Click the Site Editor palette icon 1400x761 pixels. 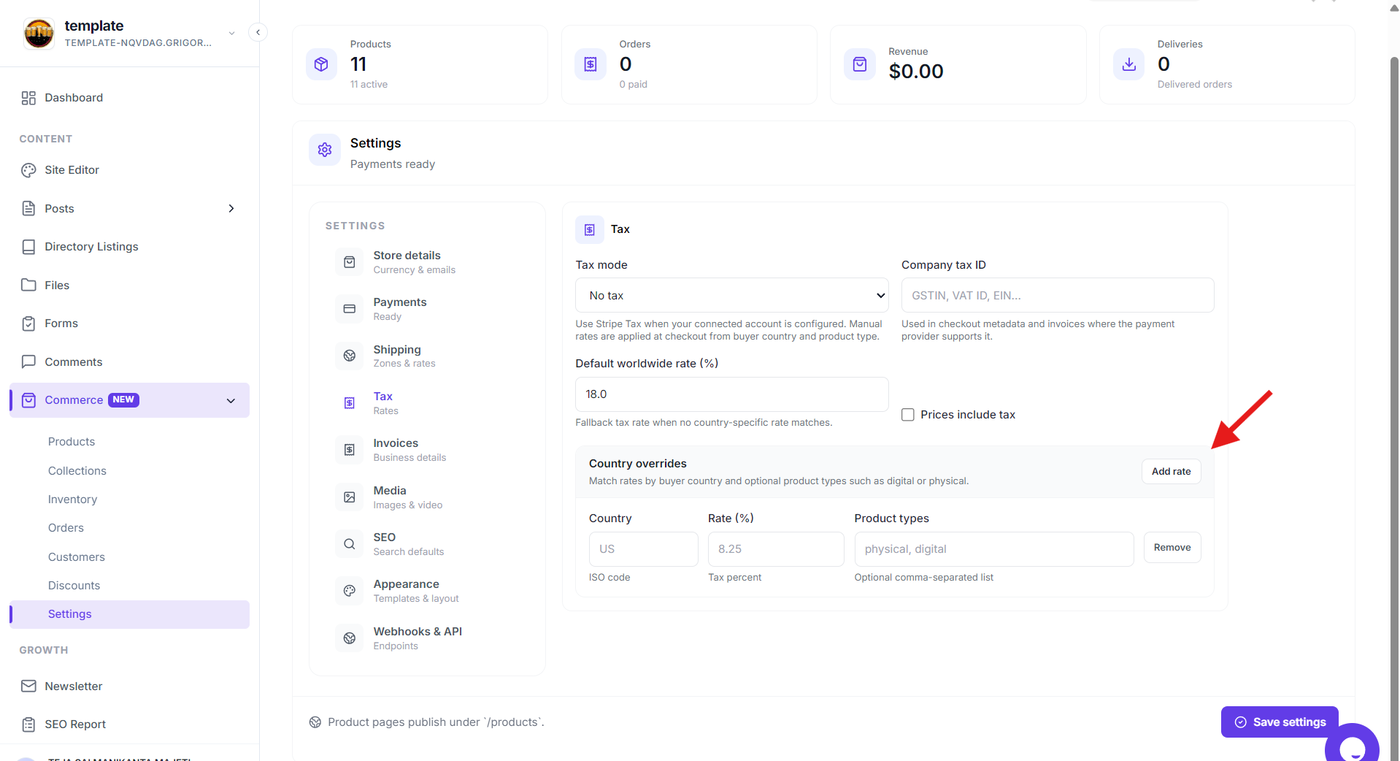pos(28,170)
